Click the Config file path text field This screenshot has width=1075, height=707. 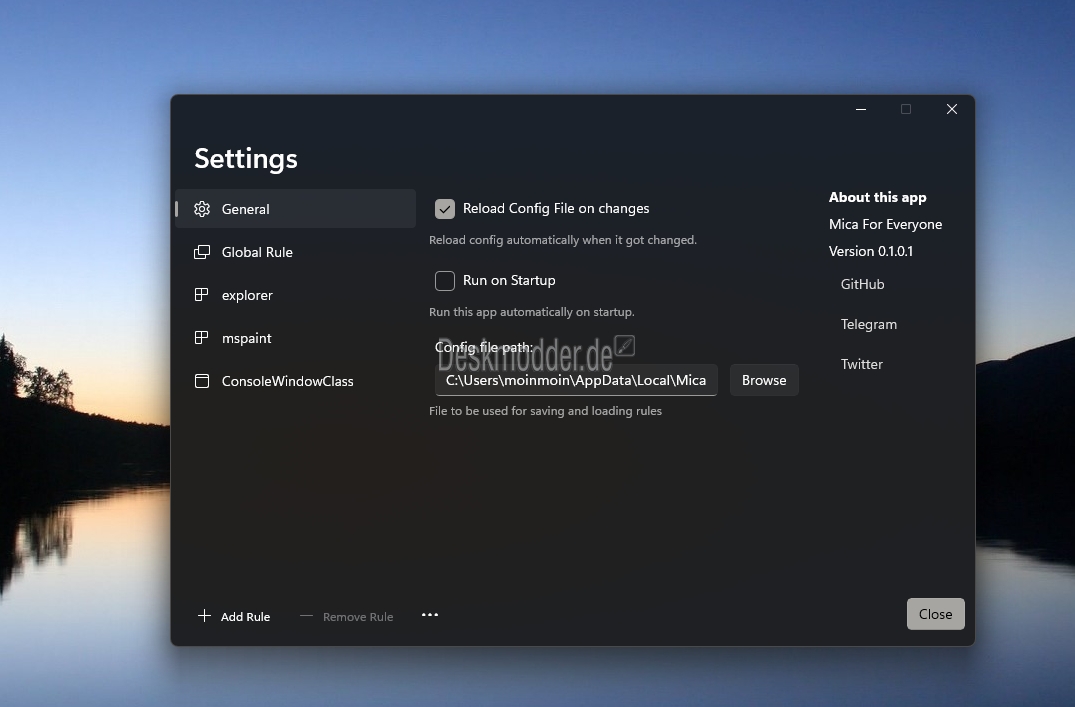[576, 380]
